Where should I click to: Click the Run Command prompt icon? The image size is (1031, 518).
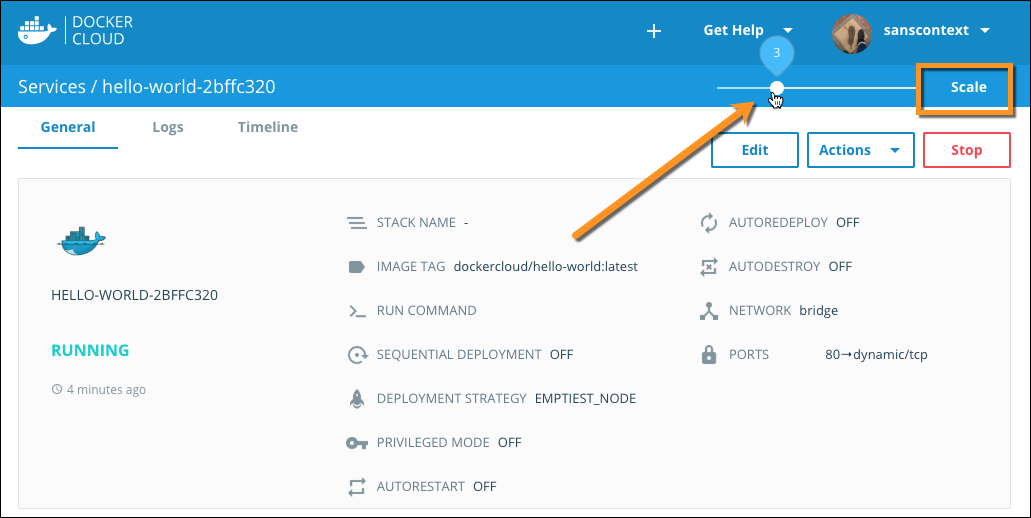coord(356,311)
